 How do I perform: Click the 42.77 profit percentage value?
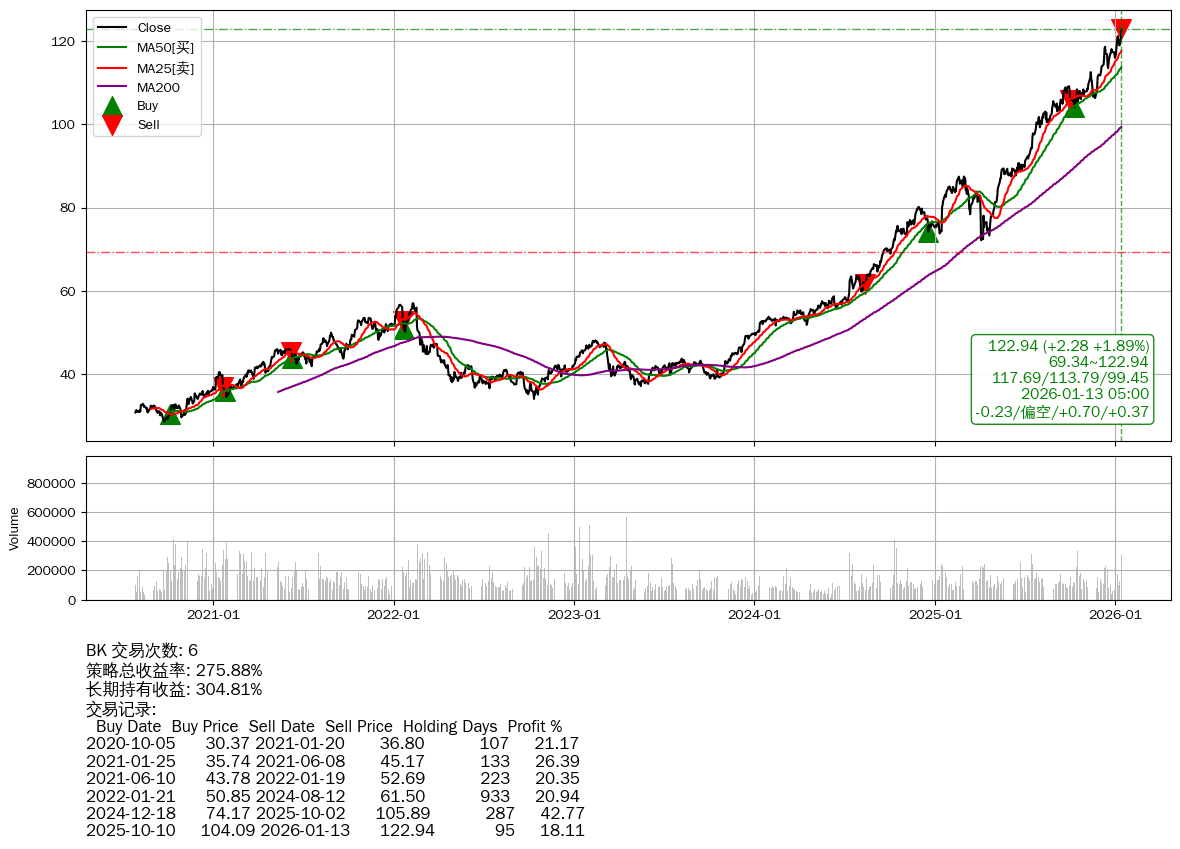click(562, 813)
